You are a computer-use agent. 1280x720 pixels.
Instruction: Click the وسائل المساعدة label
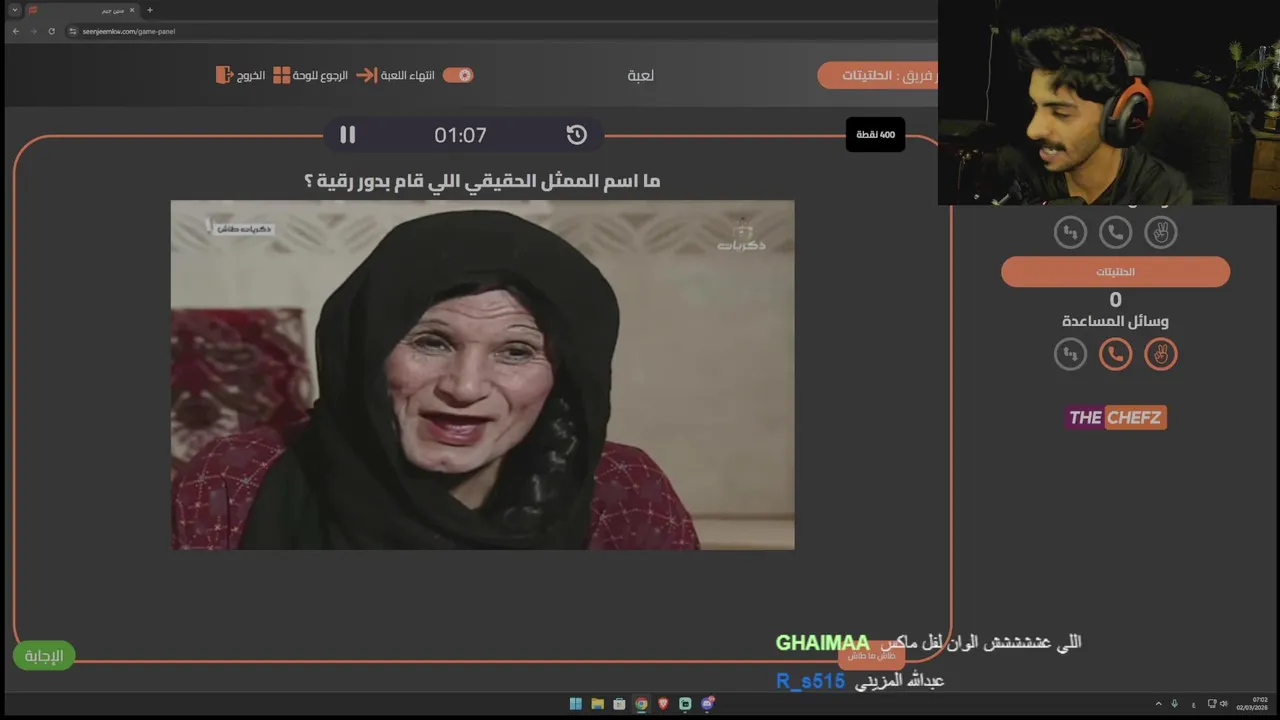coord(1115,321)
